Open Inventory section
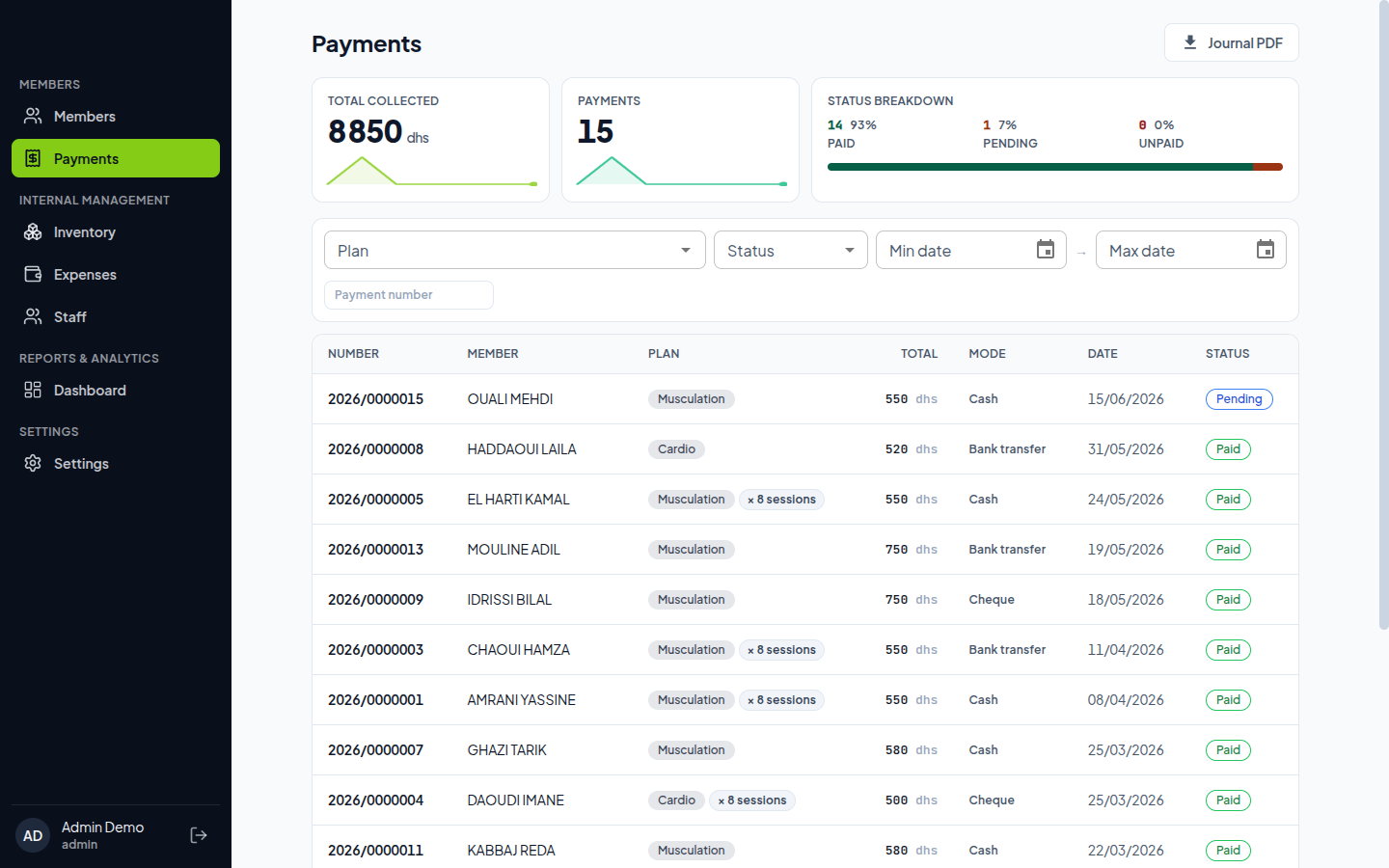Image resolution: width=1389 pixels, height=868 pixels. [116, 231]
